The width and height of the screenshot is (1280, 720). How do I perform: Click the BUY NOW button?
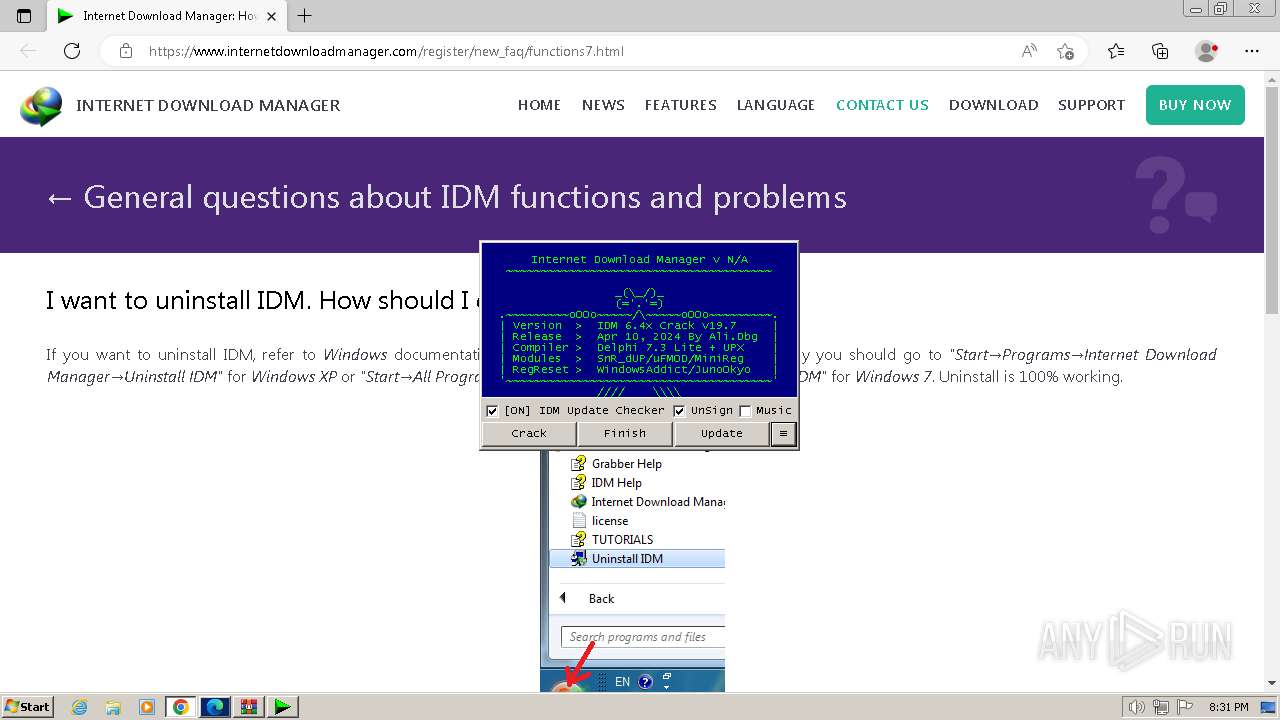click(1195, 105)
